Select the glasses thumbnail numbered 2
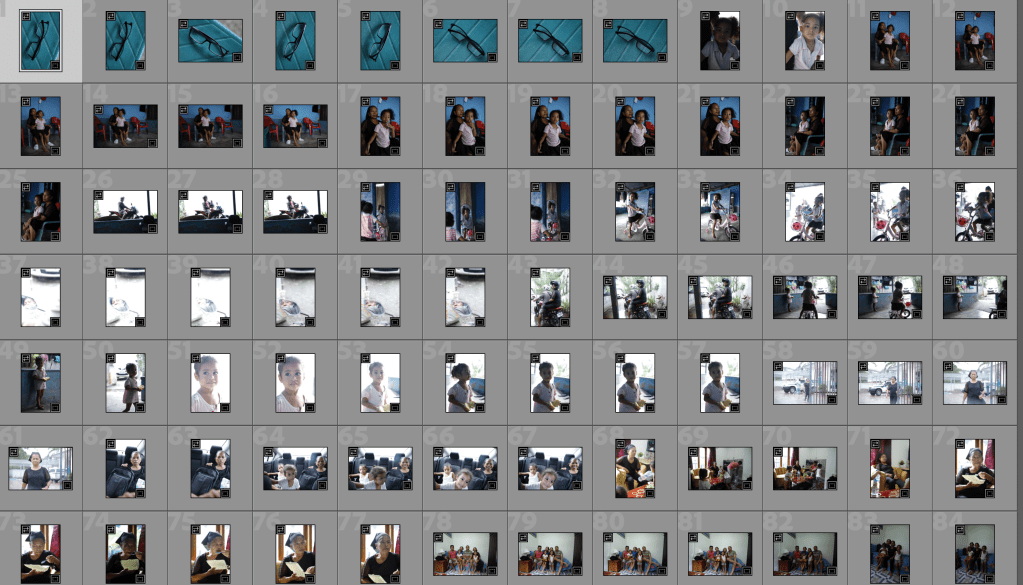This screenshot has width=1023, height=585. 125,41
